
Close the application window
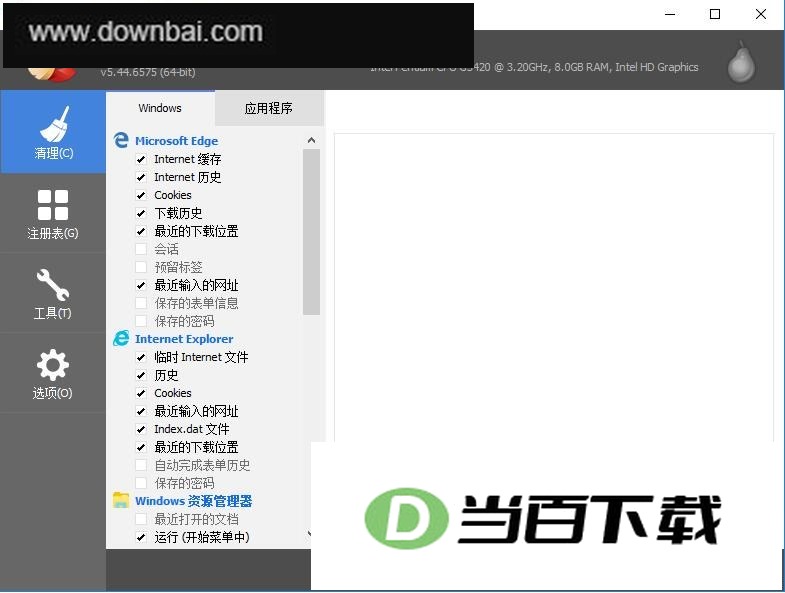760,14
